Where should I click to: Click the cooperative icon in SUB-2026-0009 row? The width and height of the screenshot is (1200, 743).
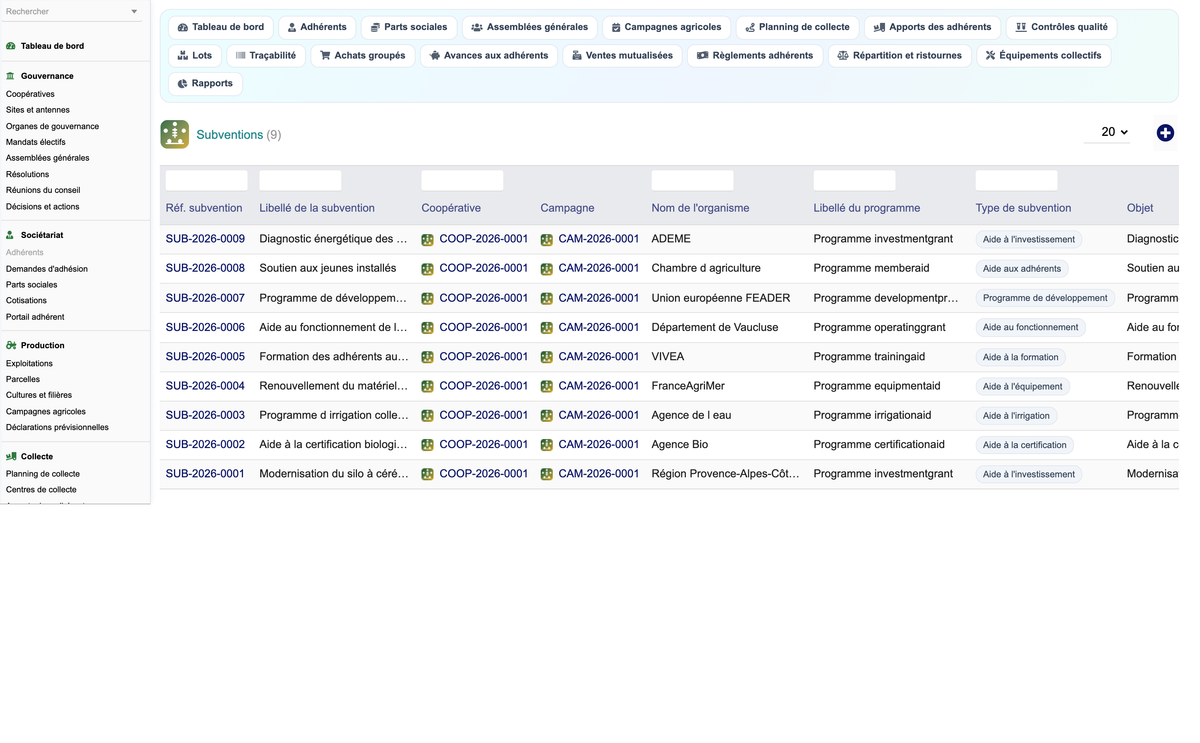[428, 240]
